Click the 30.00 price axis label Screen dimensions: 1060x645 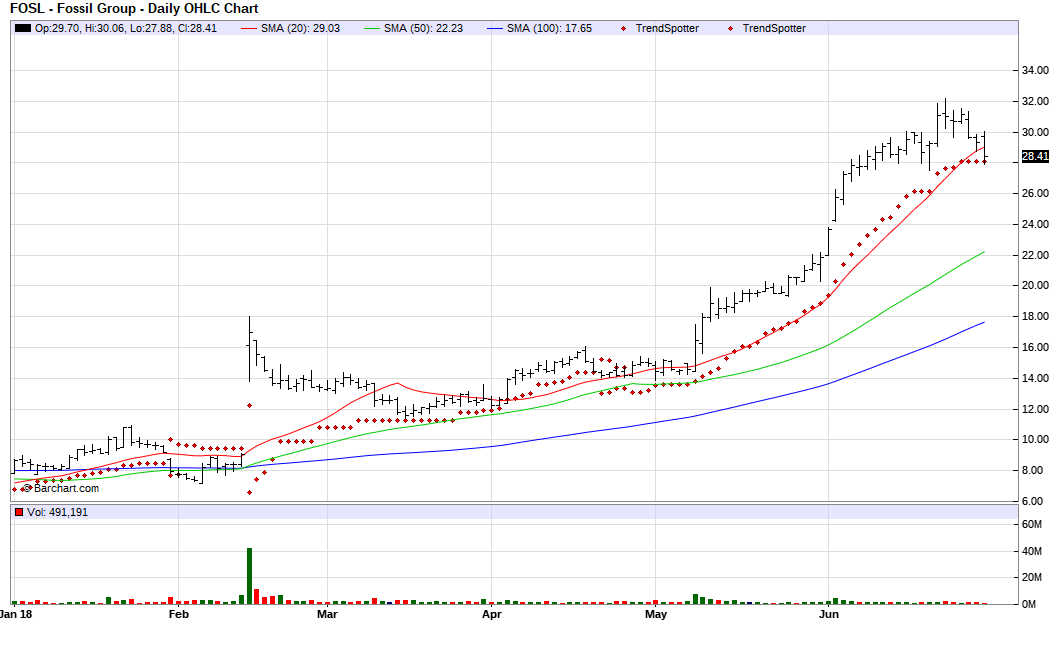pyautogui.click(x=1035, y=133)
